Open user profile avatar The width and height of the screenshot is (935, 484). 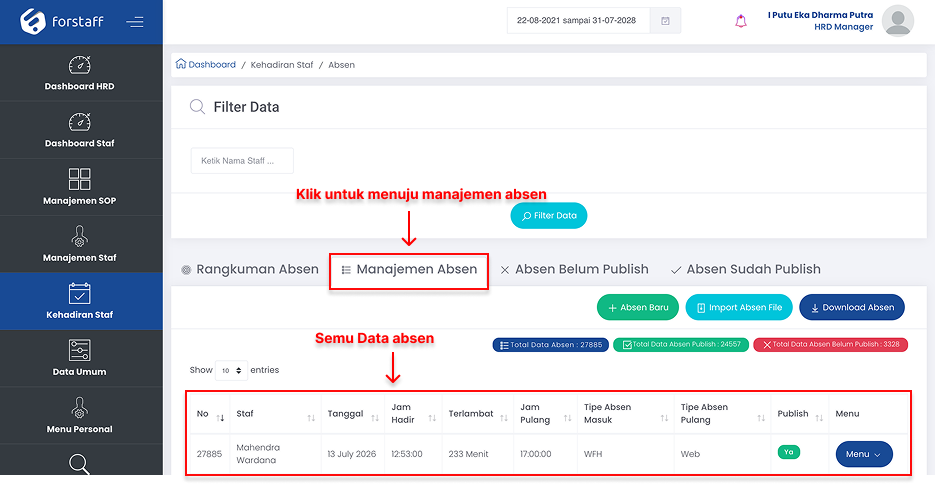click(897, 21)
